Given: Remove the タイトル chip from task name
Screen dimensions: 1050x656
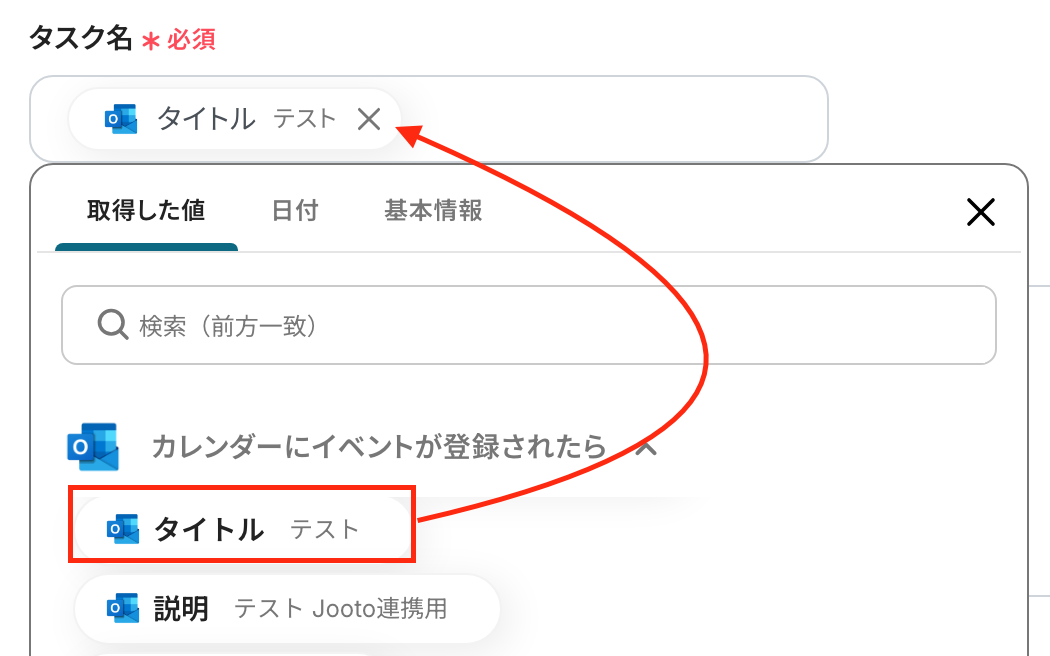Looking at the screenshot, I should [369, 120].
